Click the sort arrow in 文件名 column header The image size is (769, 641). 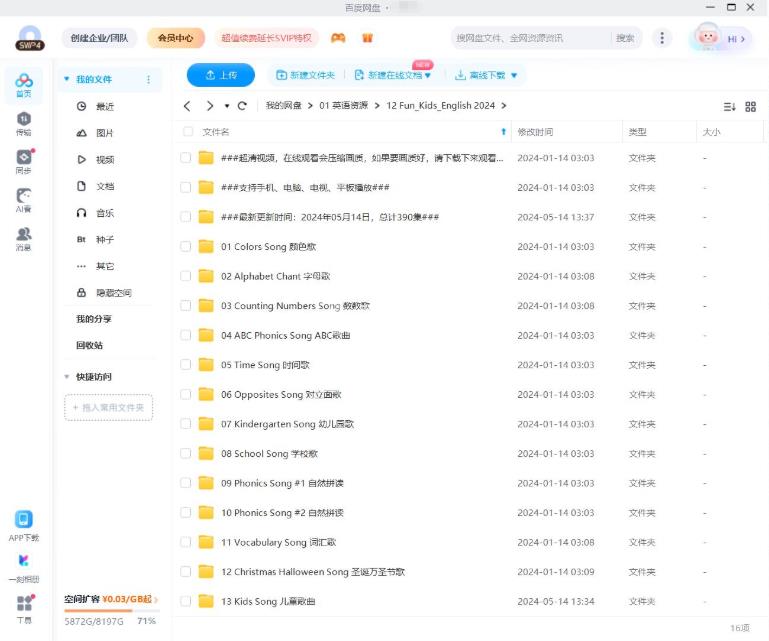[503, 131]
